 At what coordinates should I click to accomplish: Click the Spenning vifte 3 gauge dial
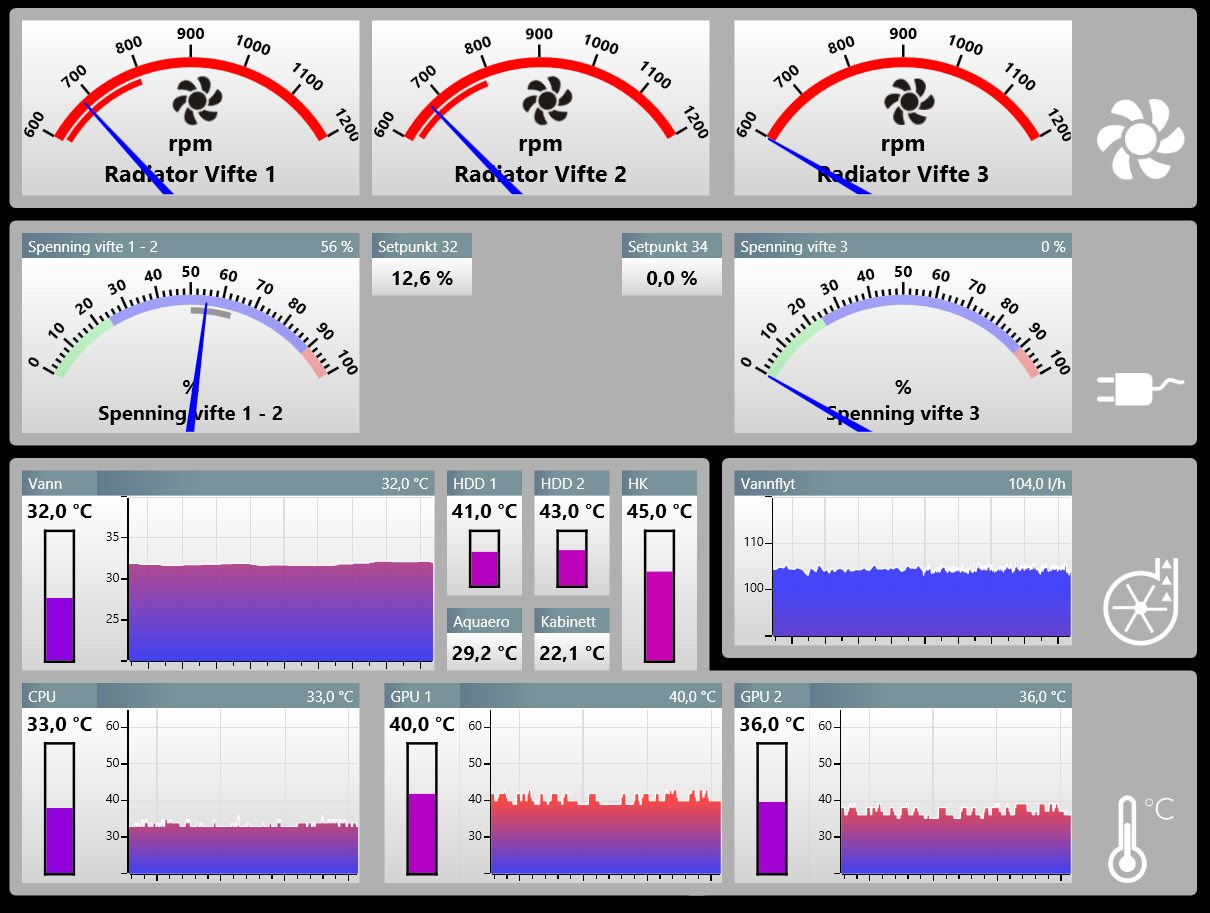coord(903,345)
